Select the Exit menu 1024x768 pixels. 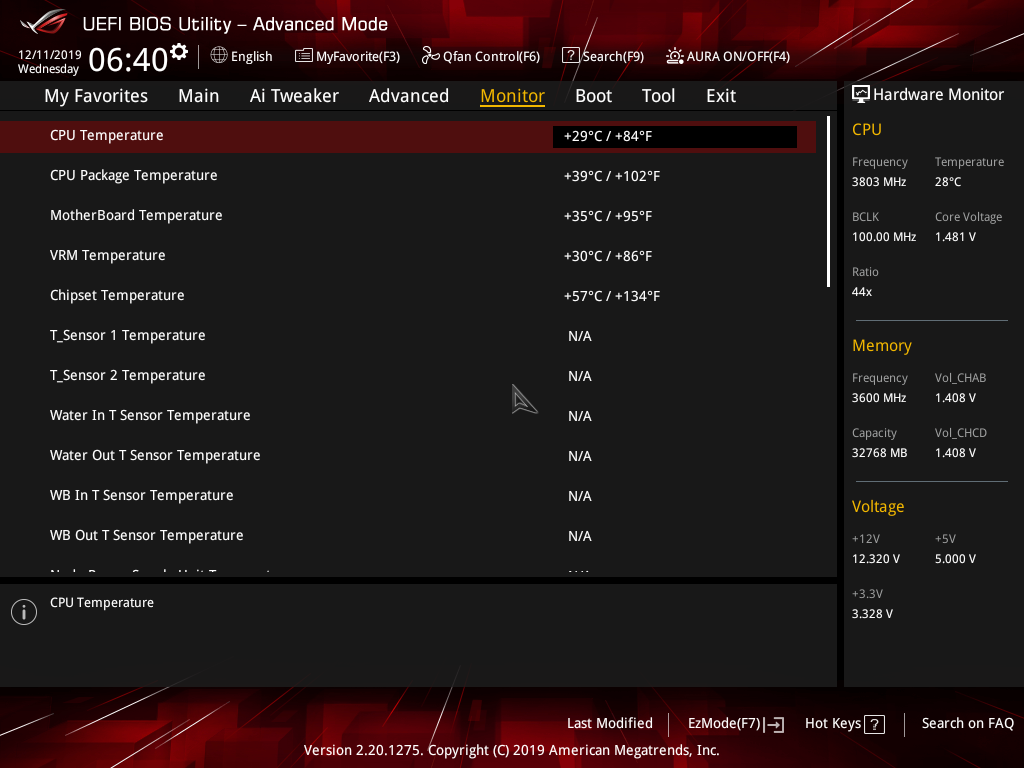tap(720, 95)
